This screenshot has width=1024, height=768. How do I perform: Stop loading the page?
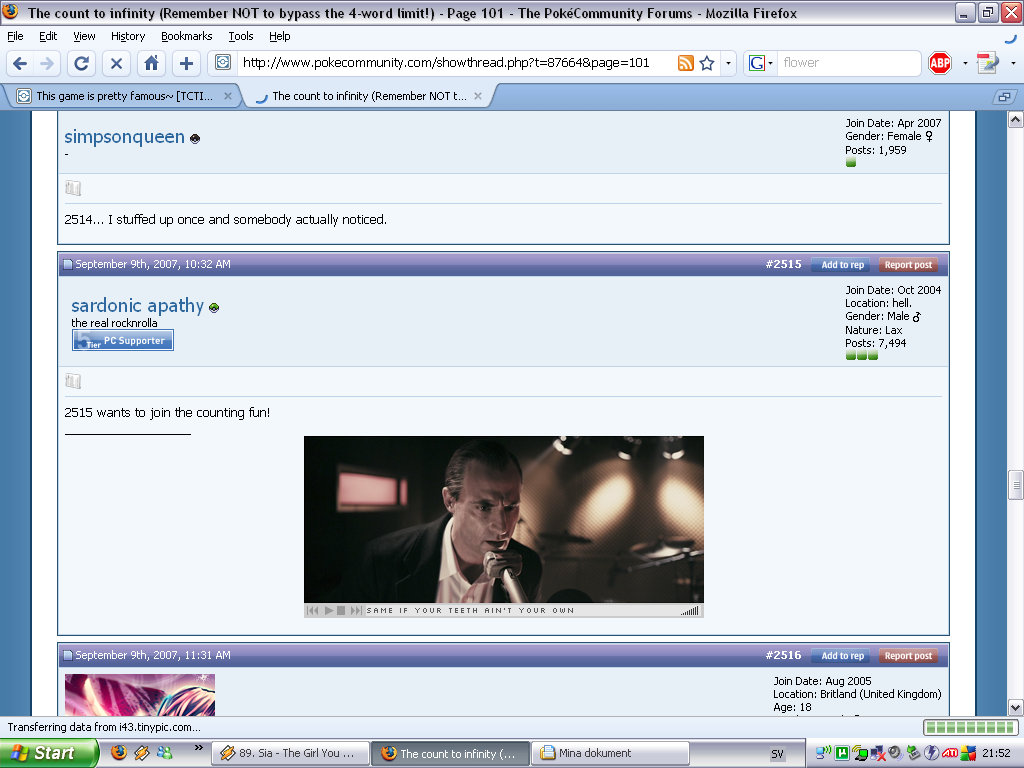tap(116, 63)
